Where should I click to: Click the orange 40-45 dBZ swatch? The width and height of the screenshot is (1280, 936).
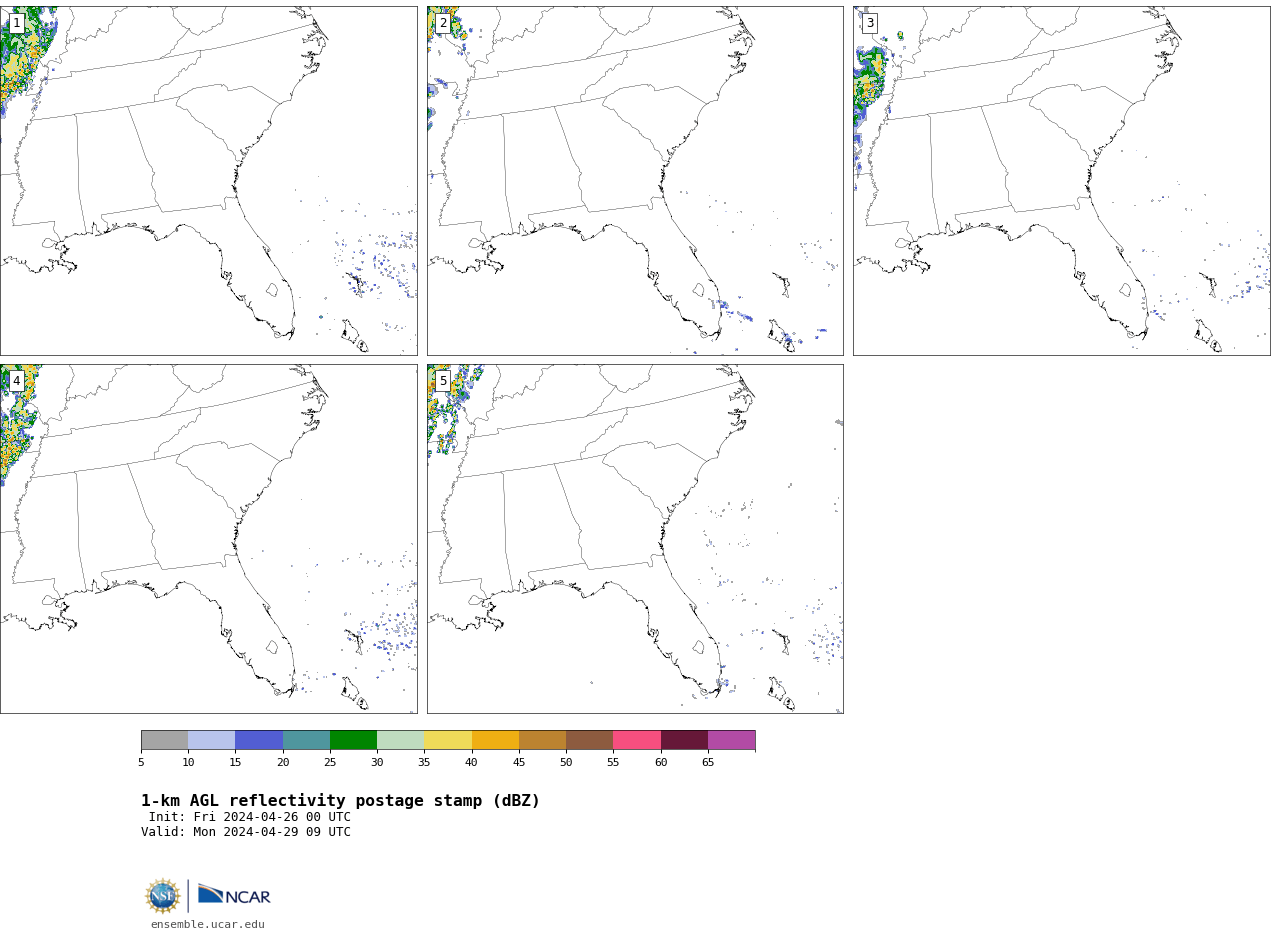[495, 740]
